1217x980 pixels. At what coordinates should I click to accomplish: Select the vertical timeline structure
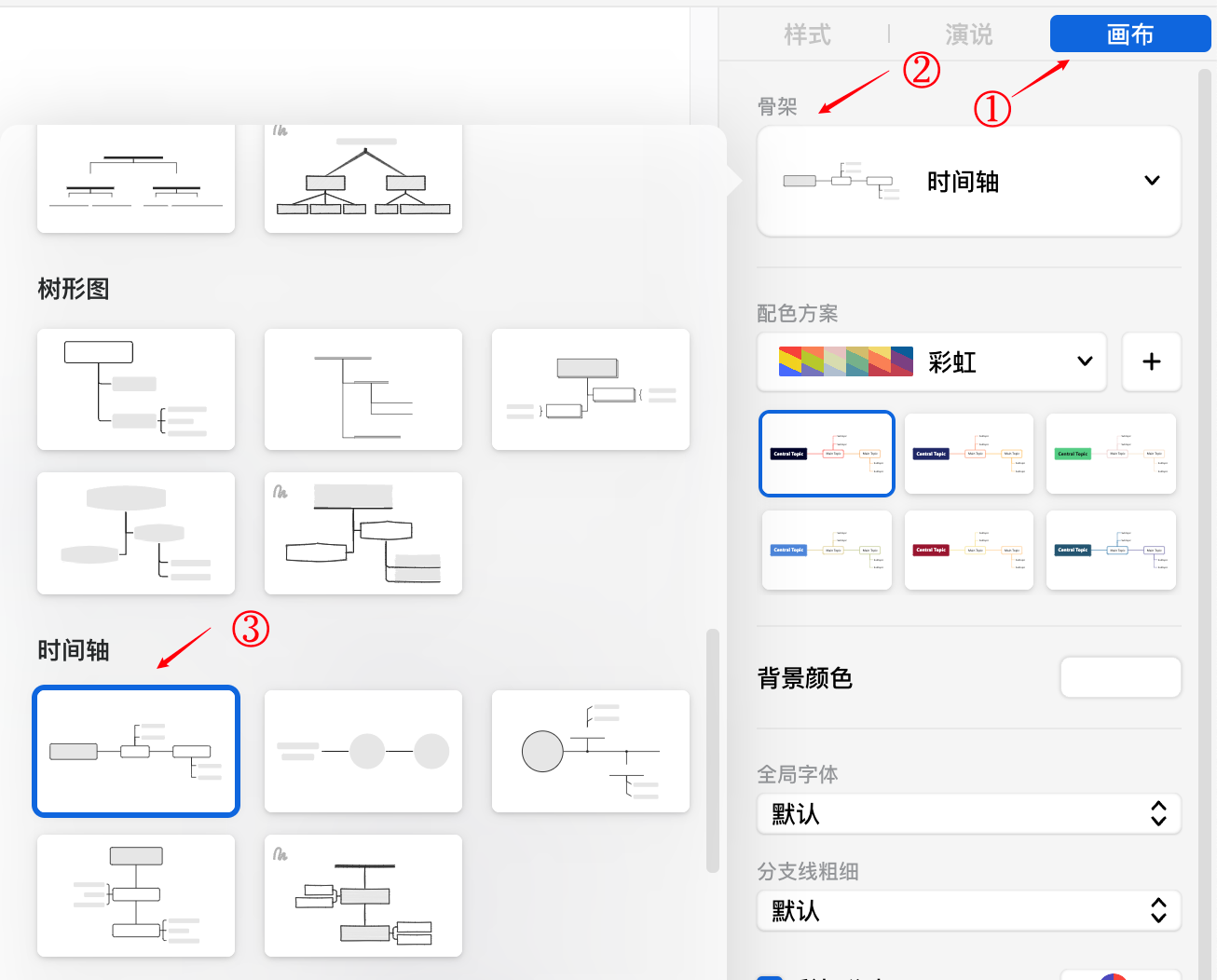tap(136, 895)
